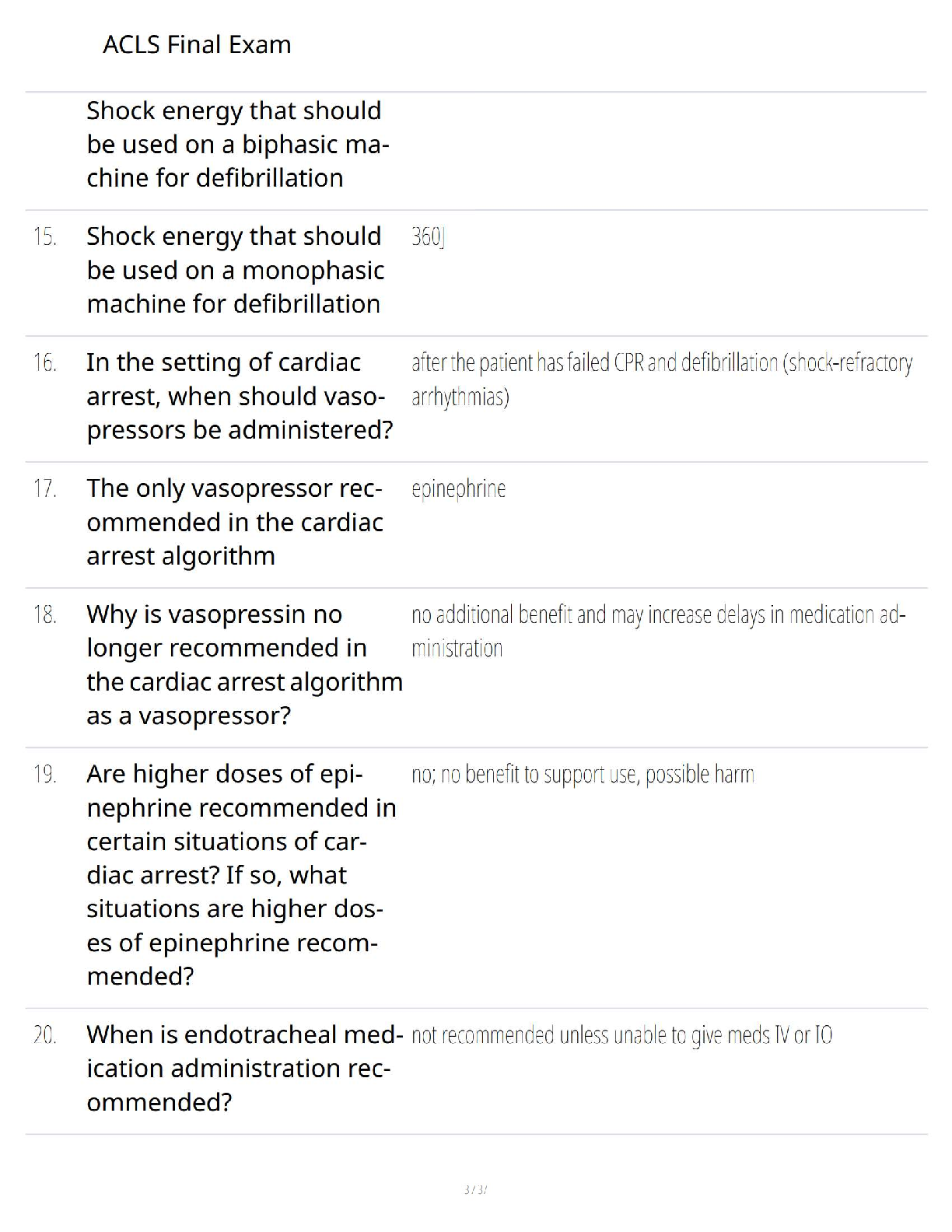
Task: Select the 360J answer text
Action: tap(428, 236)
